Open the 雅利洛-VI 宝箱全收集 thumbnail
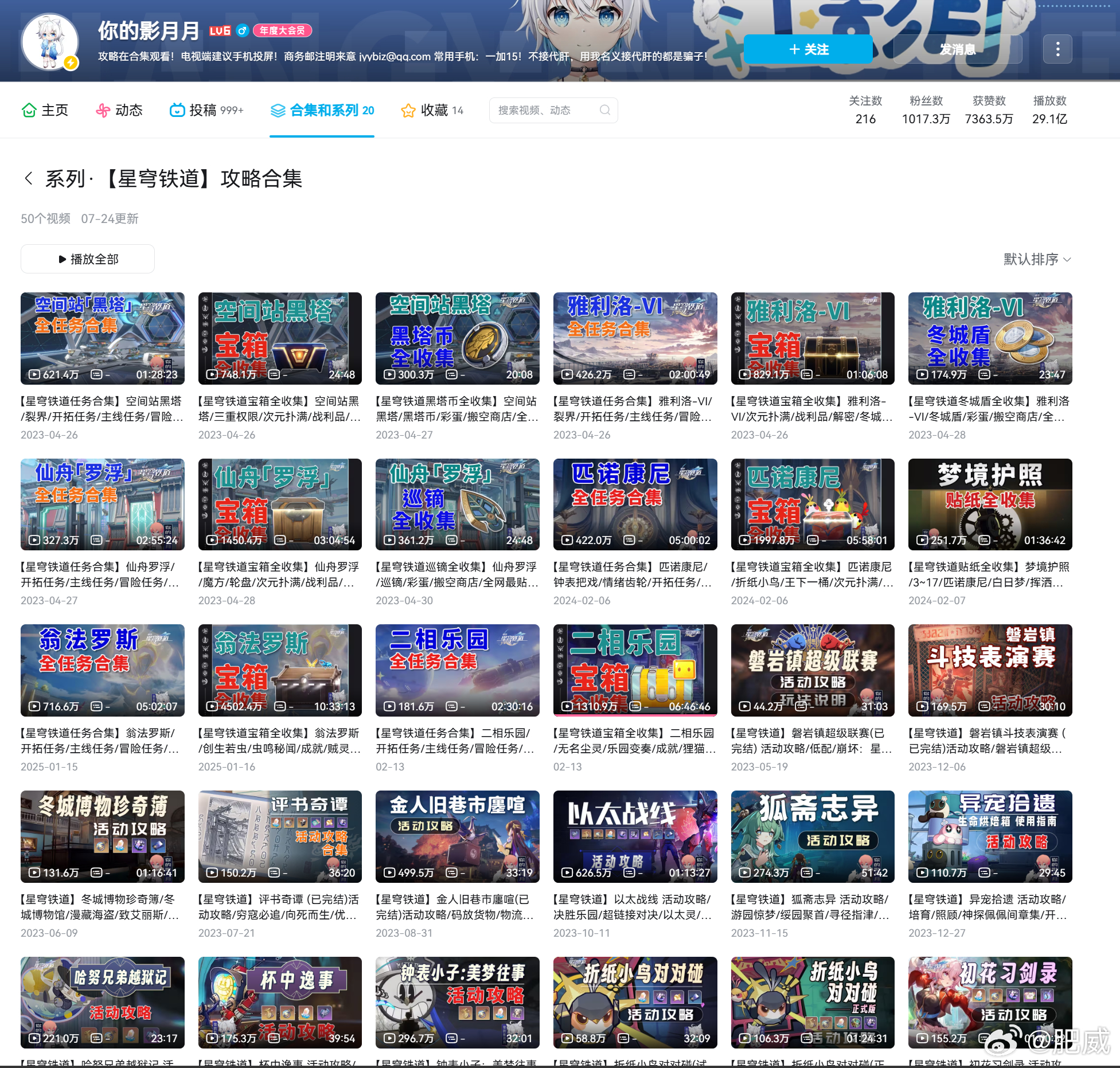 813,338
